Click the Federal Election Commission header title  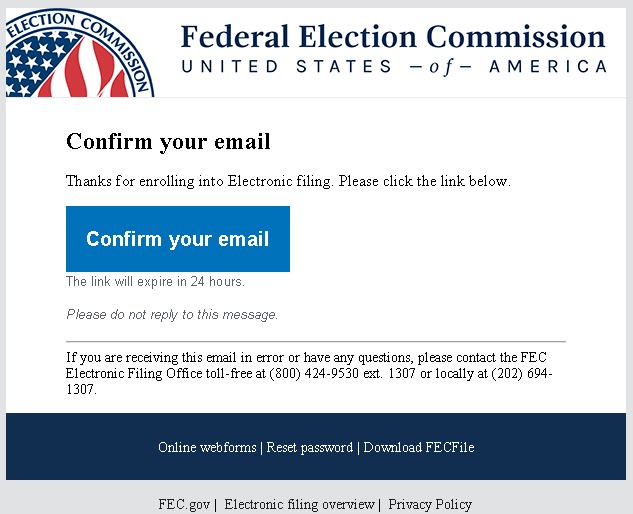click(393, 37)
